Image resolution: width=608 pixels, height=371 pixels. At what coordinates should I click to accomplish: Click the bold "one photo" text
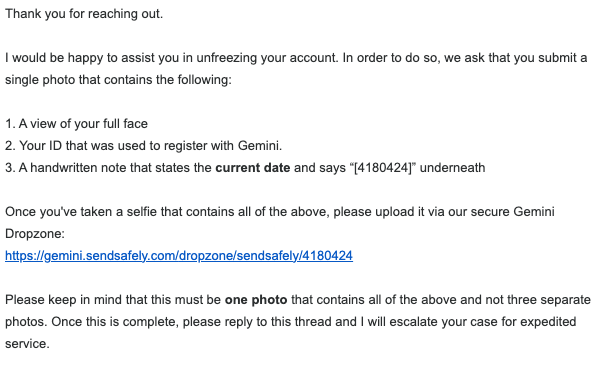256,300
